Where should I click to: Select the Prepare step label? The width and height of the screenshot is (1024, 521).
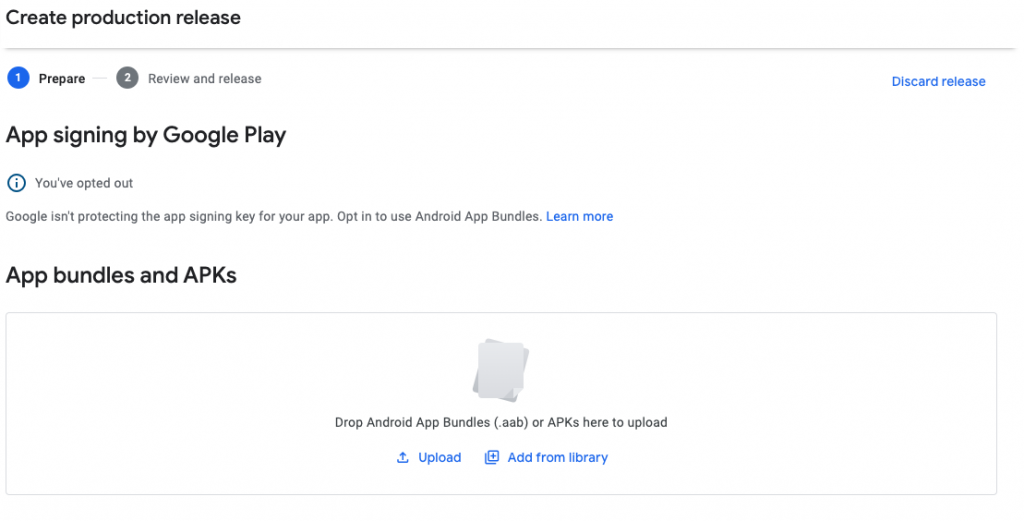pos(62,79)
